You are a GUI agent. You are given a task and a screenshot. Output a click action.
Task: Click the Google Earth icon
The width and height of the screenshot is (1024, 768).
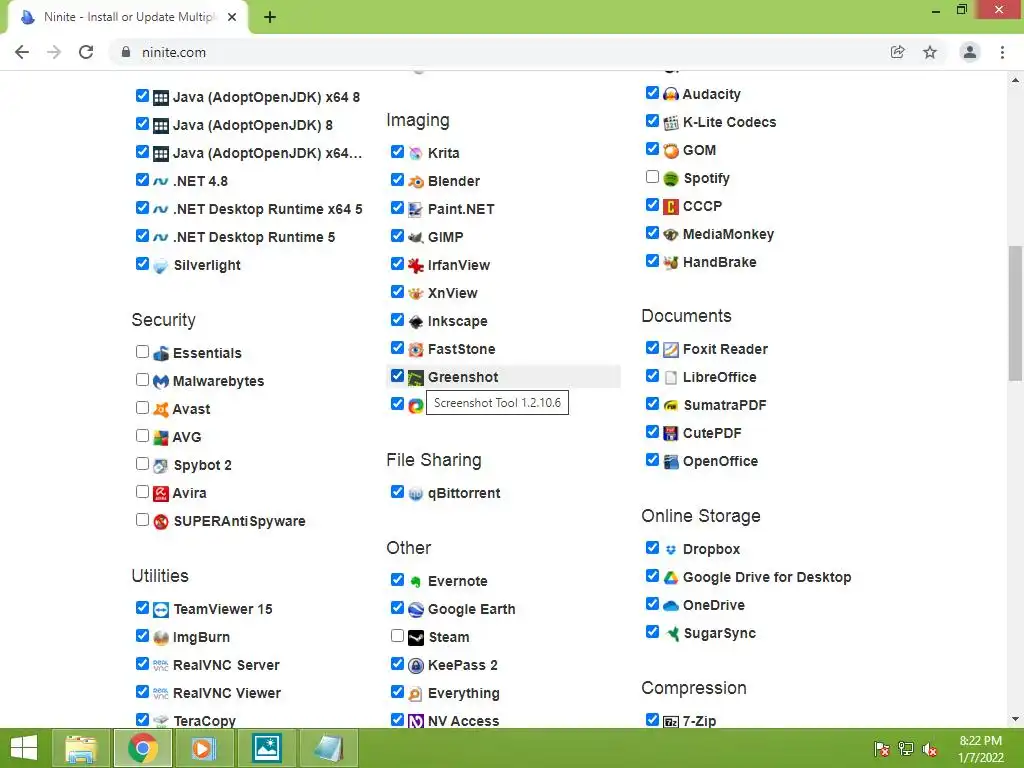coord(415,609)
